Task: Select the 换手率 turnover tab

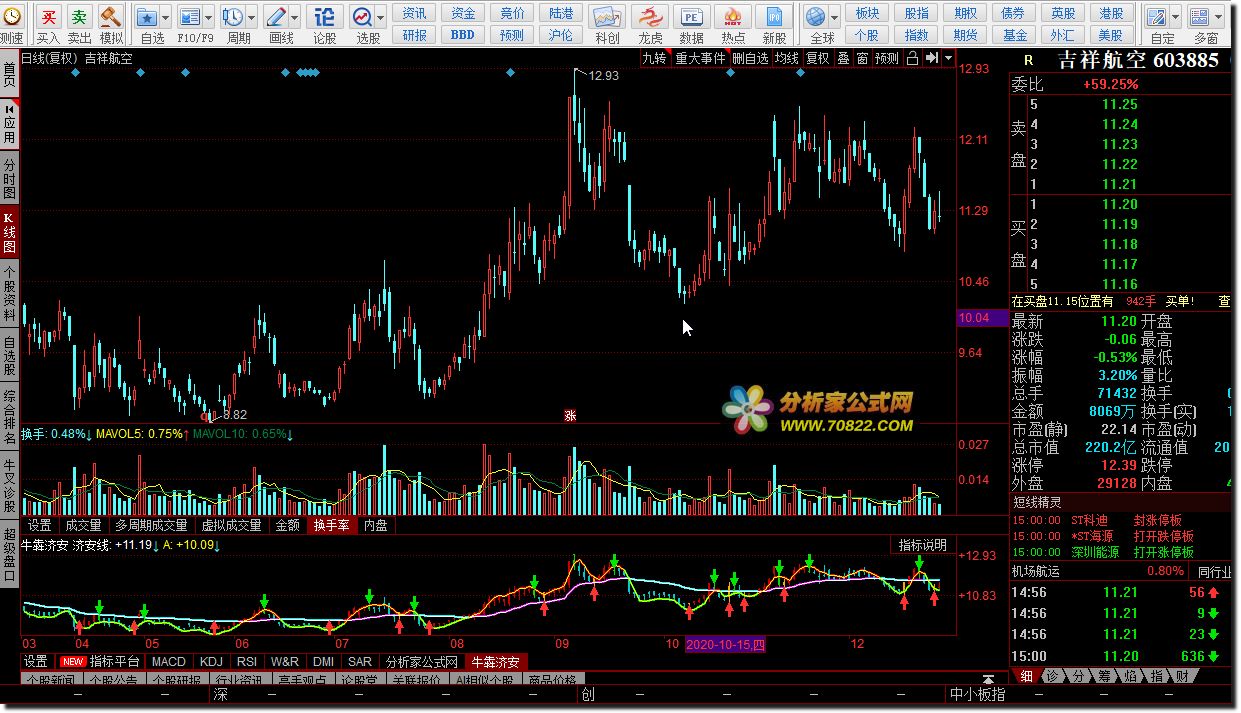Action: point(331,525)
